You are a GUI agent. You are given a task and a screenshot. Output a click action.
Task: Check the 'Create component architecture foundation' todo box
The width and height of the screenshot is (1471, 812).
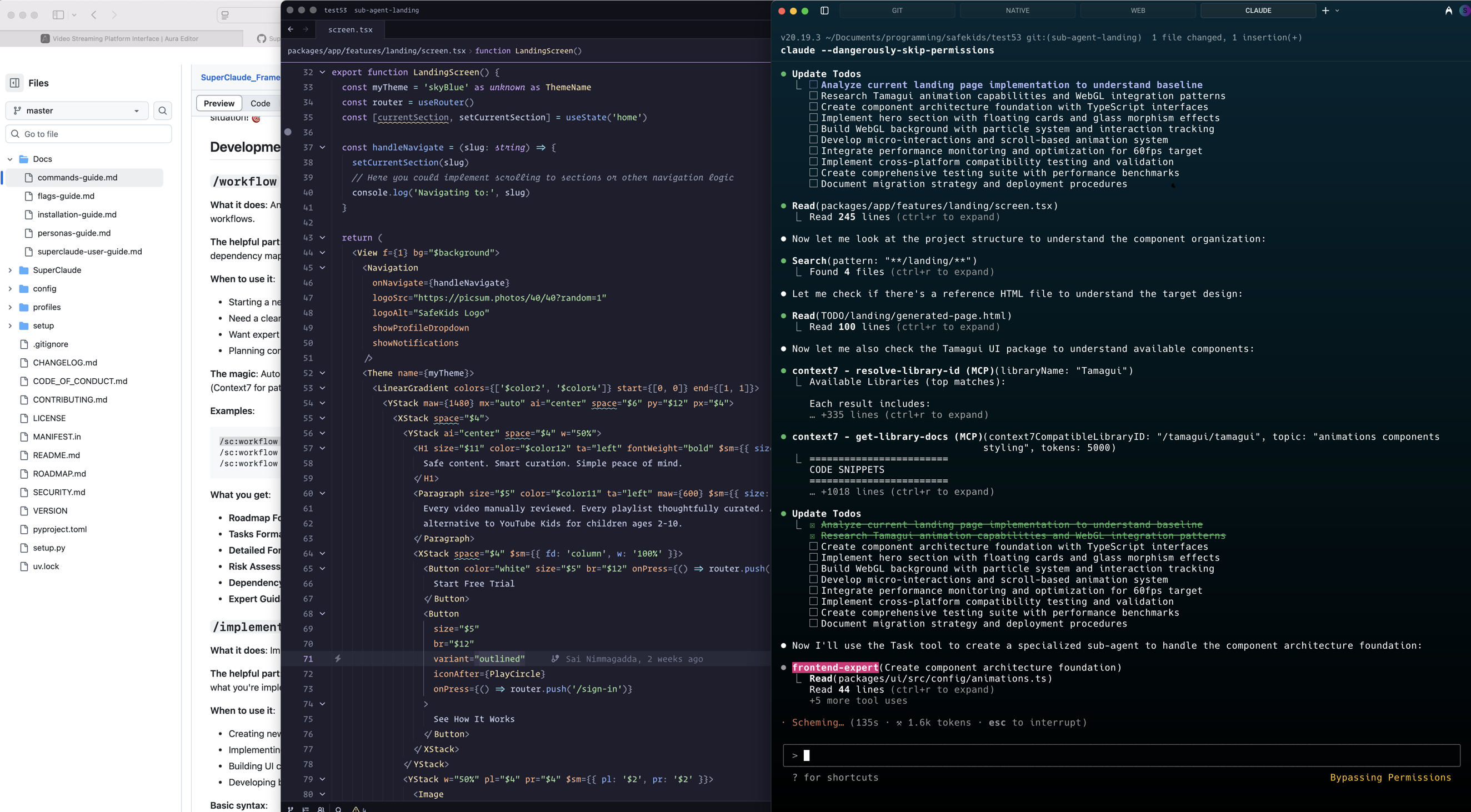(813, 547)
